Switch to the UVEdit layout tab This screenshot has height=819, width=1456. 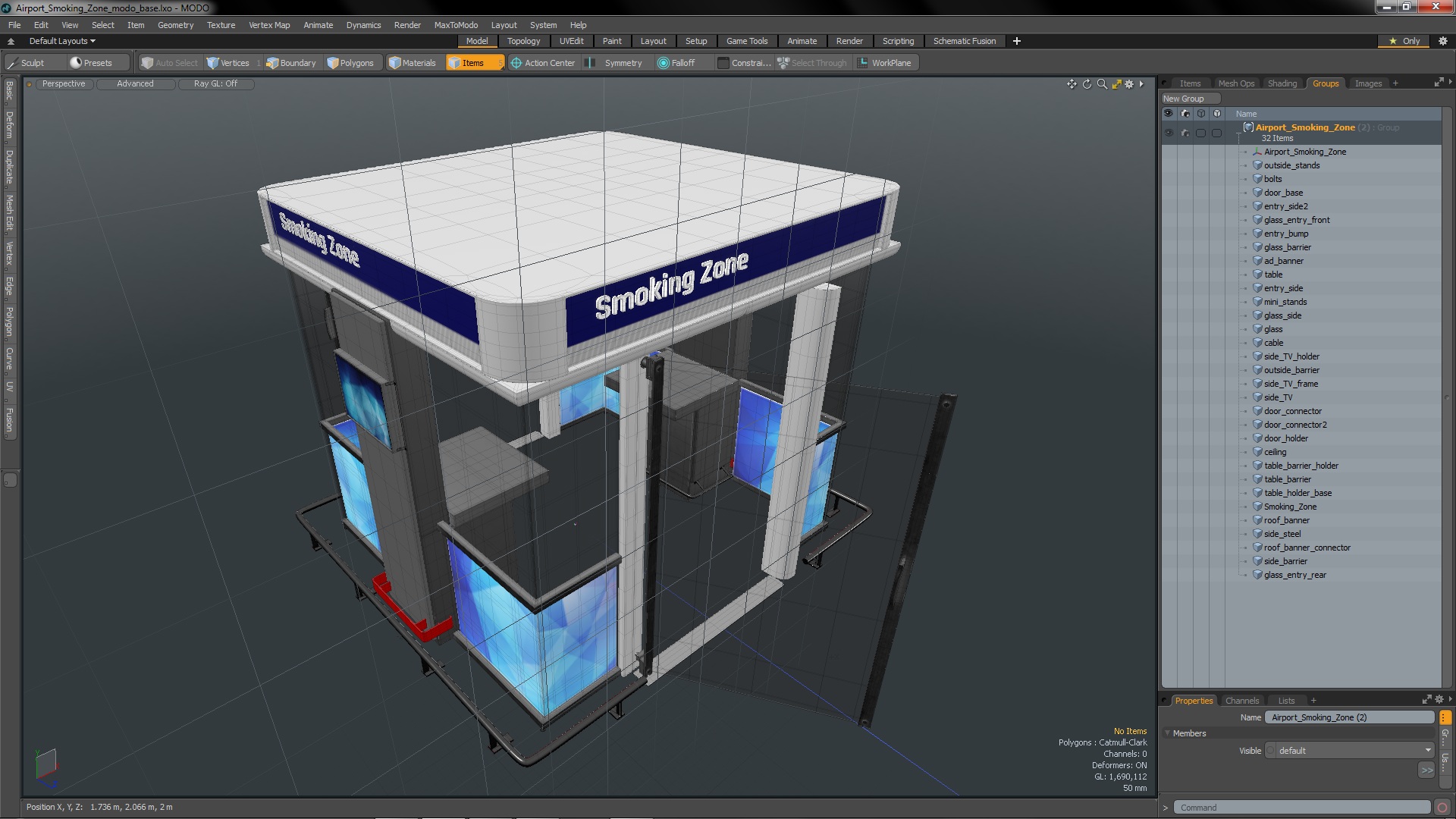[571, 41]
